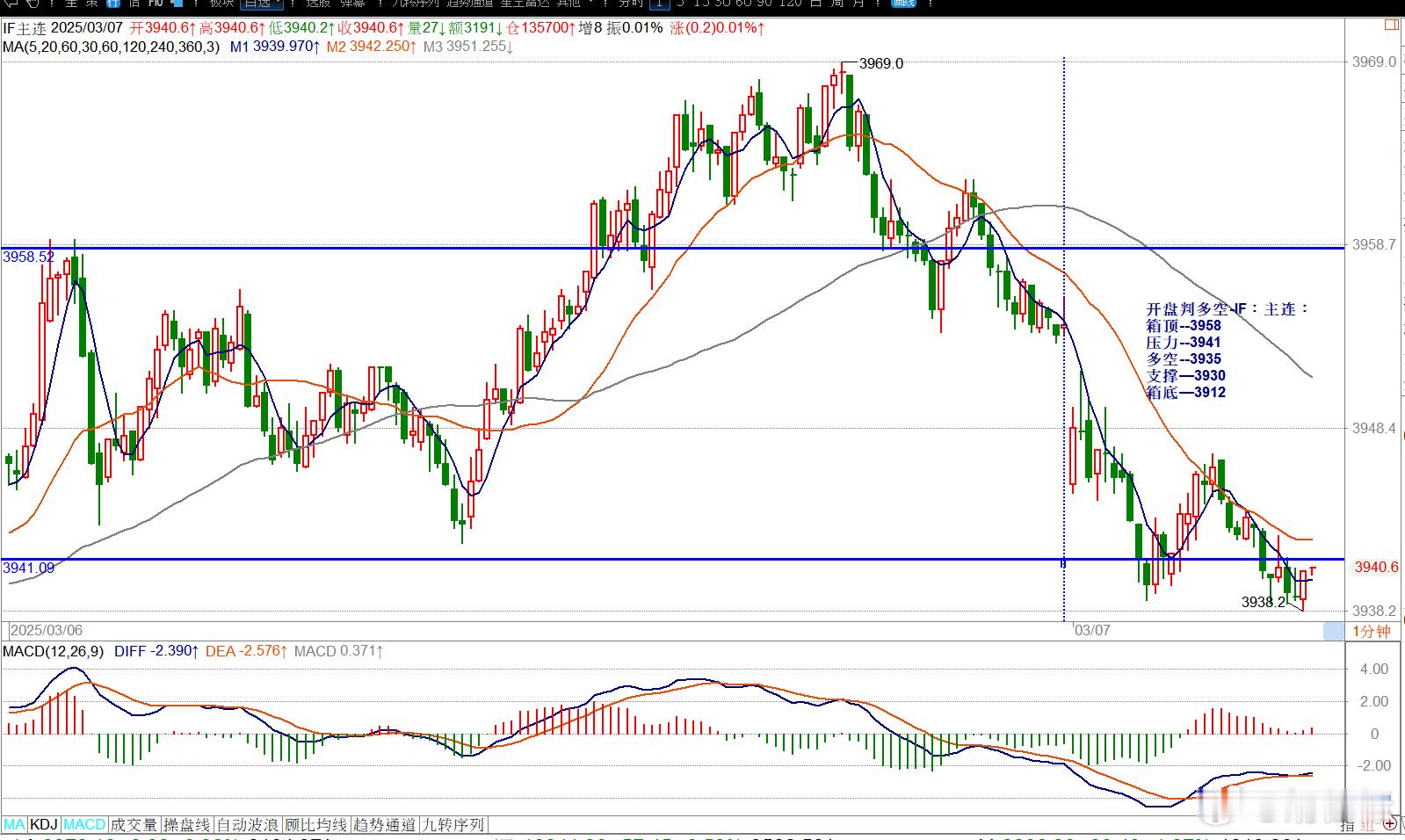Image resolution: width=1405 pixels, height=840 pixels.
Task: Click the M1 3939.970 value
Action: (x=274, y=46)
